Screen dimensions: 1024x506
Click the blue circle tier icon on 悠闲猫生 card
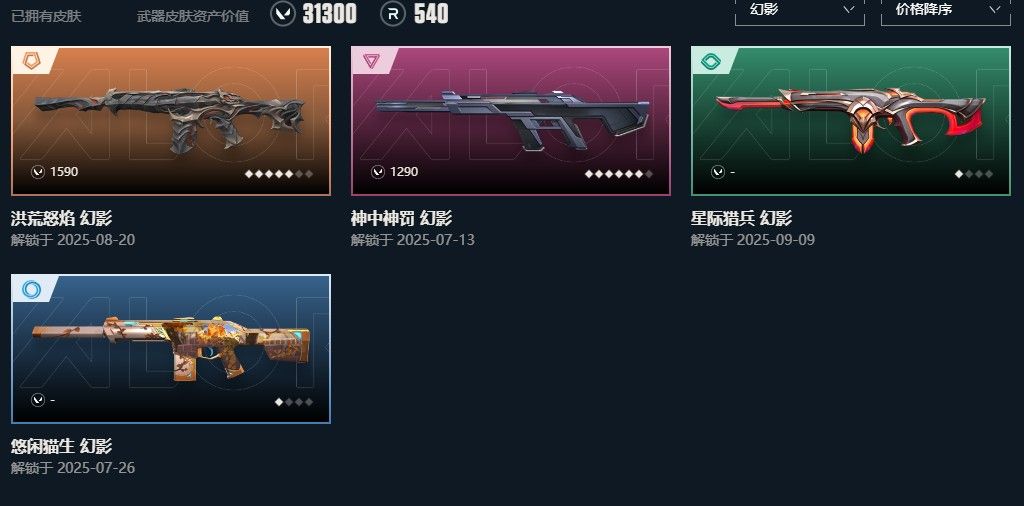pos(31,289)
